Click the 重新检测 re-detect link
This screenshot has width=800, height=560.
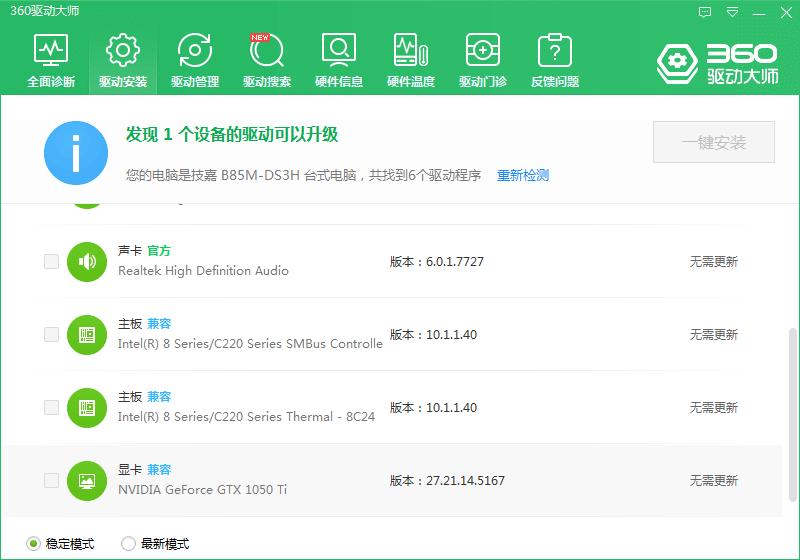[x=523, y=175]
